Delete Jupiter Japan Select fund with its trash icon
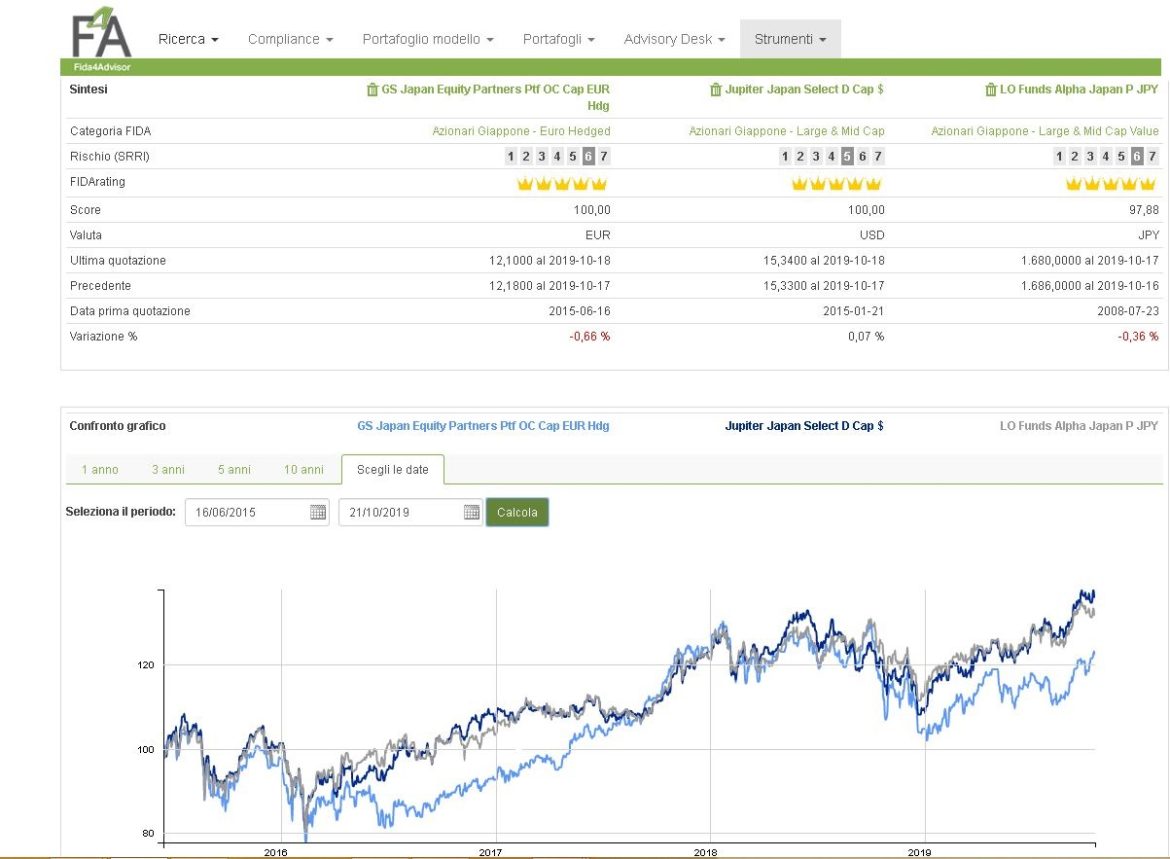 click(x=716, y=90)
